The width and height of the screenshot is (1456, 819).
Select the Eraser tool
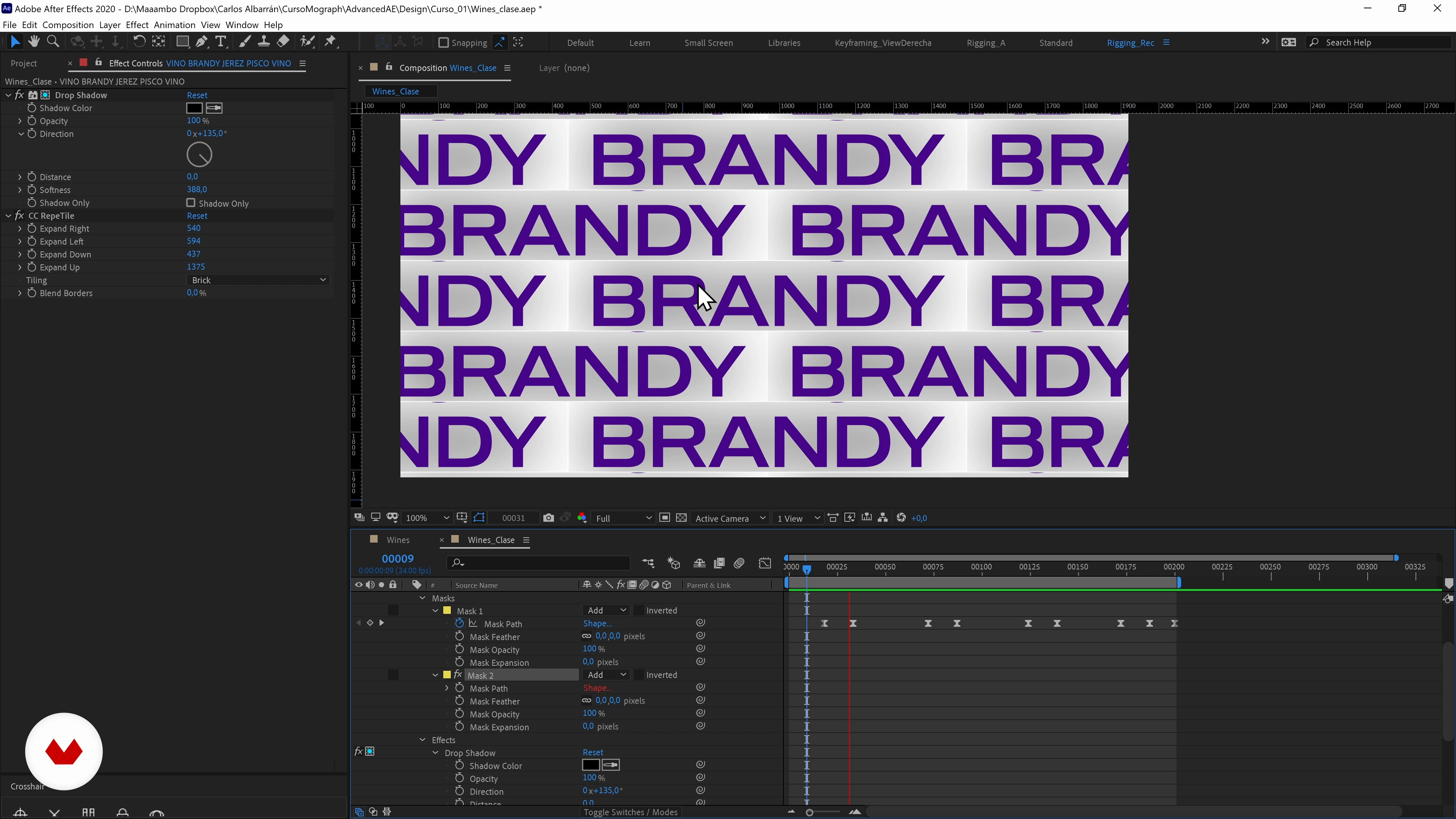point(283,41)
